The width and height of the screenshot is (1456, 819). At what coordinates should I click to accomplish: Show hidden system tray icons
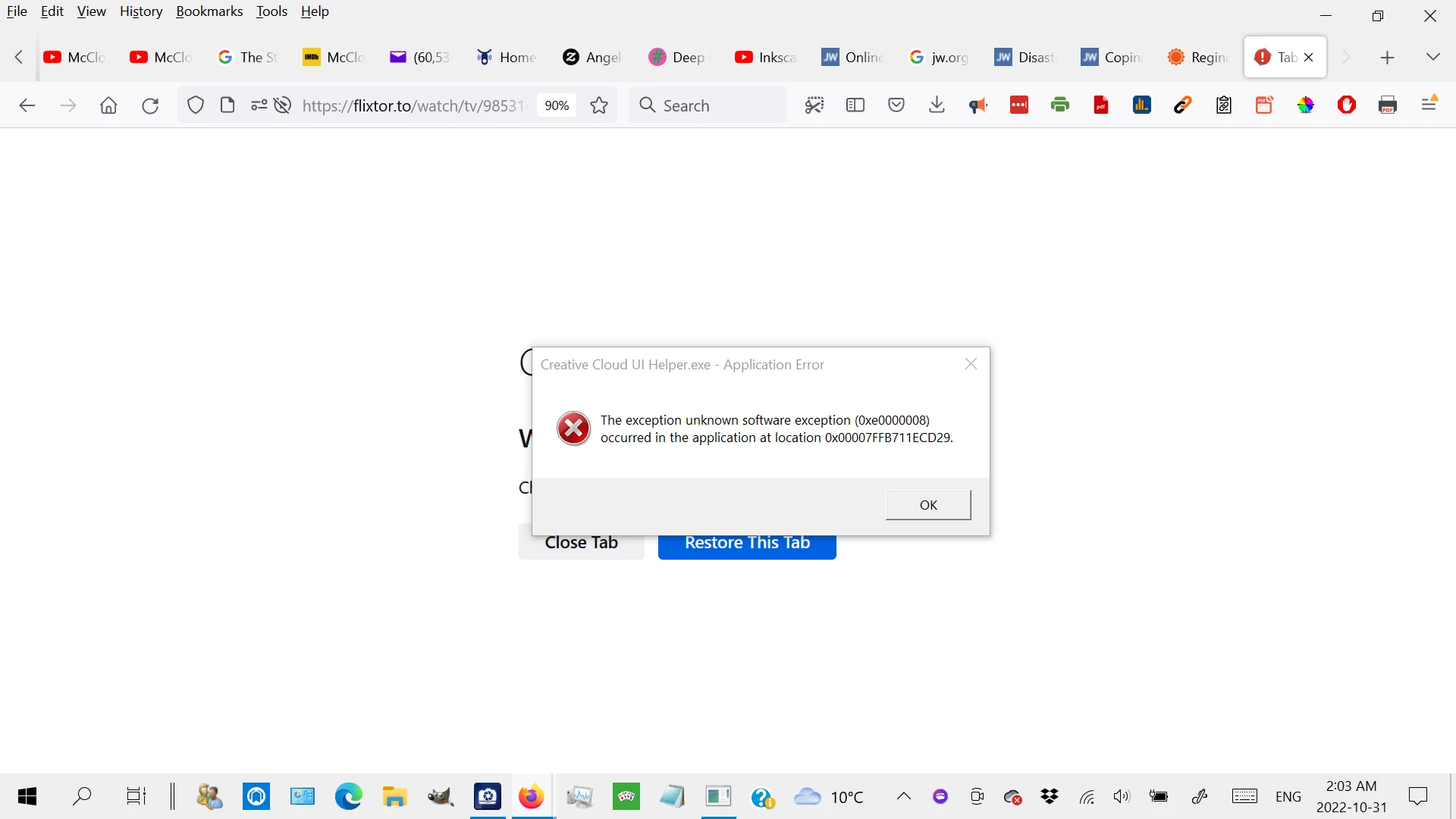point(903,796)
